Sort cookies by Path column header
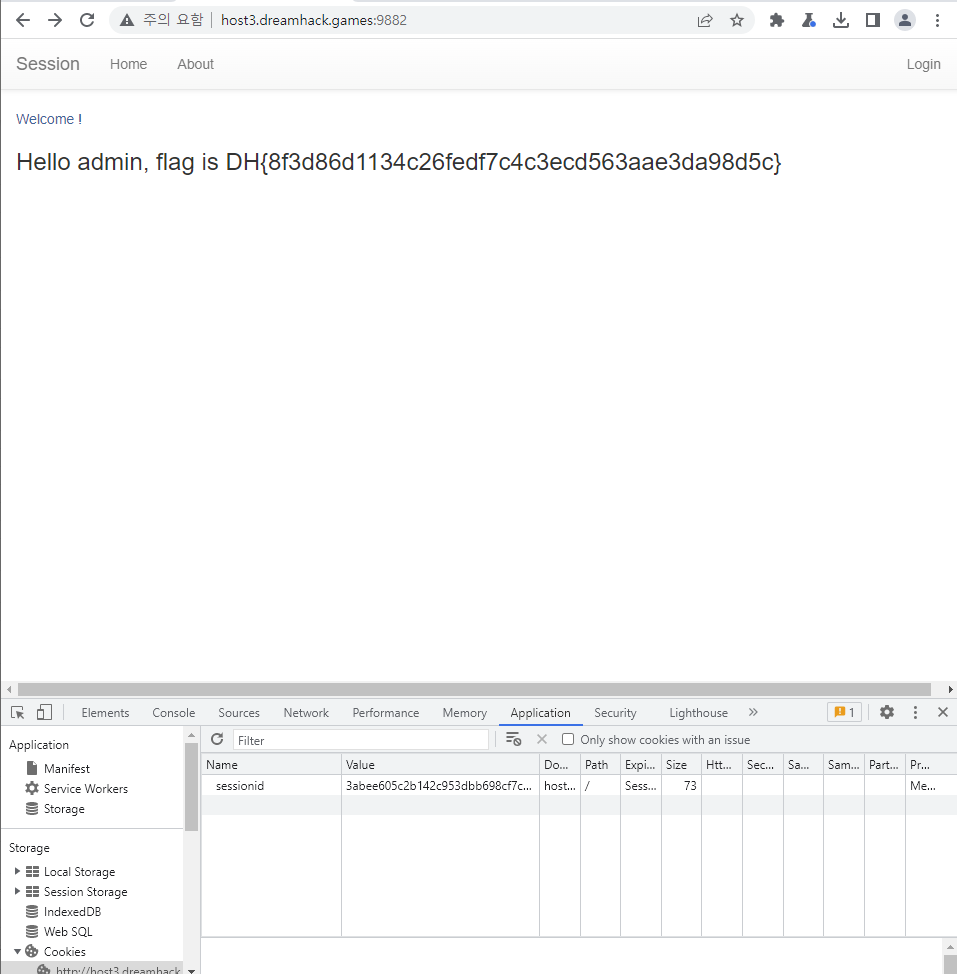957x974 pixels. click(601, 765)
